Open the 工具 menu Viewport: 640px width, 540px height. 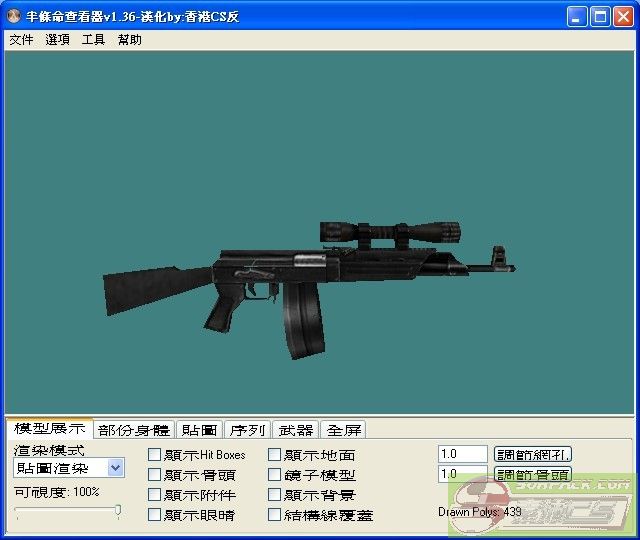coord(93,40)
